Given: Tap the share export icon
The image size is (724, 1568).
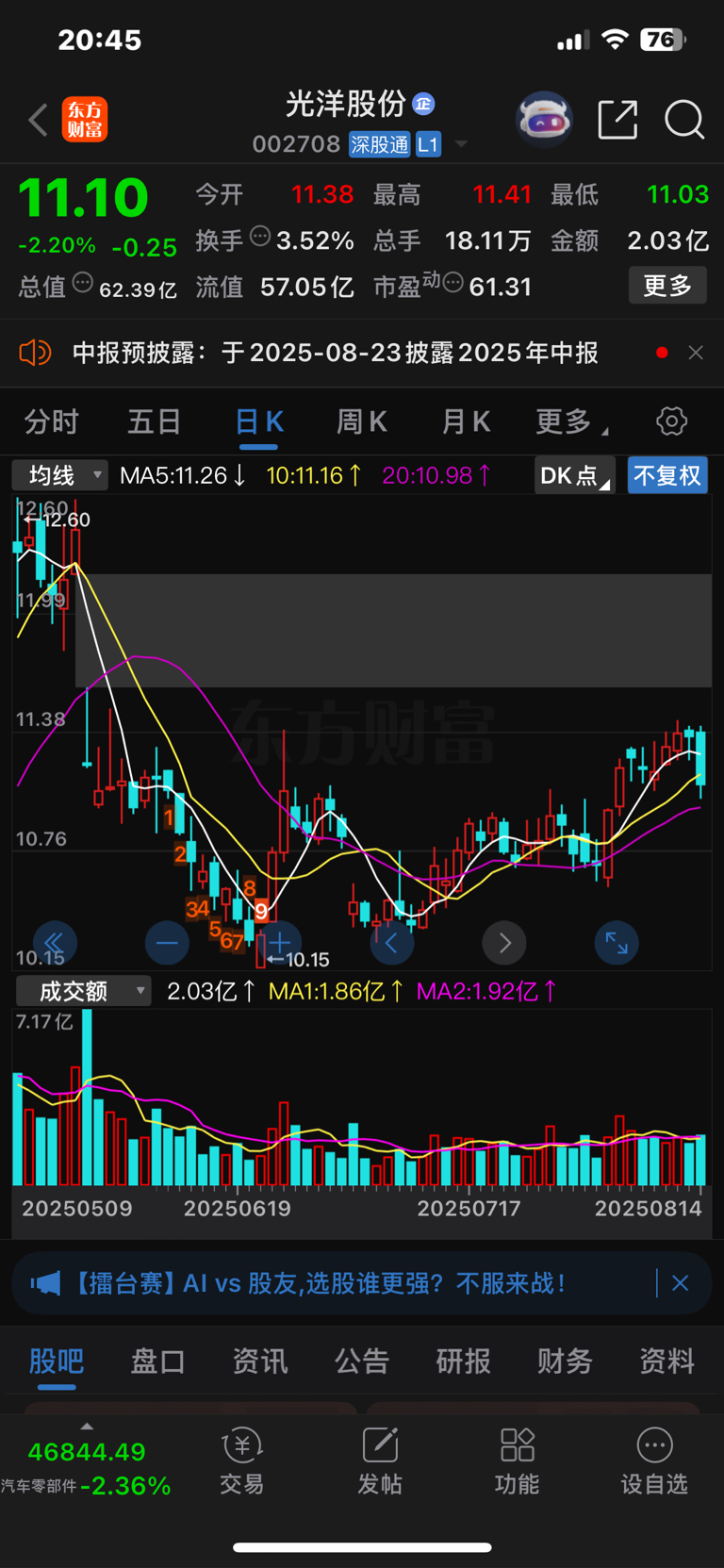Looking at the screenshot, I should tap(618, 120).
